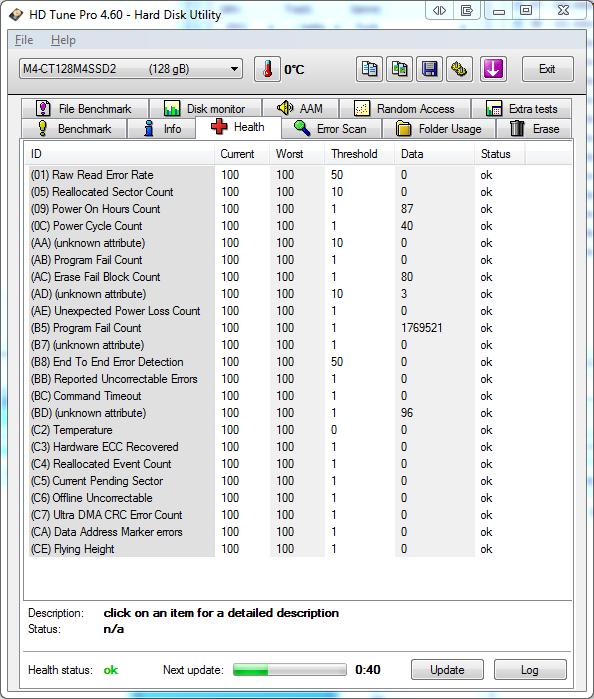The width and height of the screenshot is (594, 699).
Task: Open the Help menu
Action: point(63,40)
